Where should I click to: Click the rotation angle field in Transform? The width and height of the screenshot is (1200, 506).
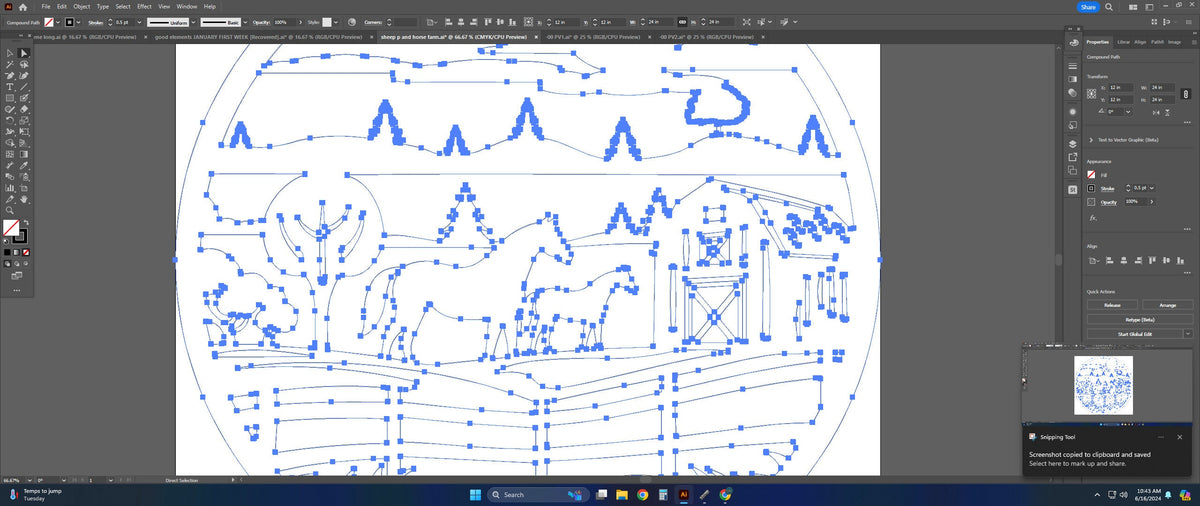[1114, 110]
